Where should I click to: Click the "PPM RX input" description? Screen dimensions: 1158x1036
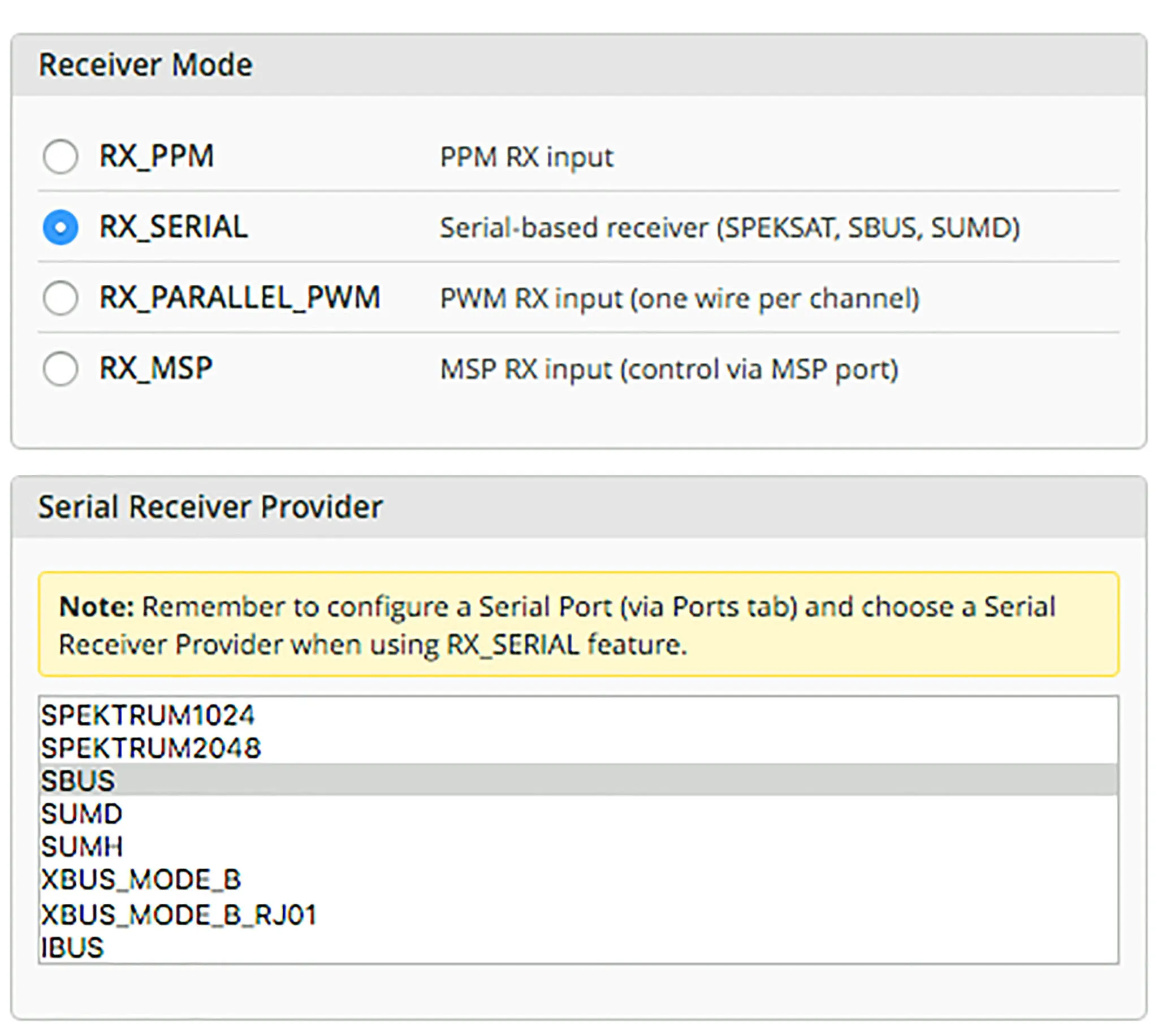(x=526, y=157)
